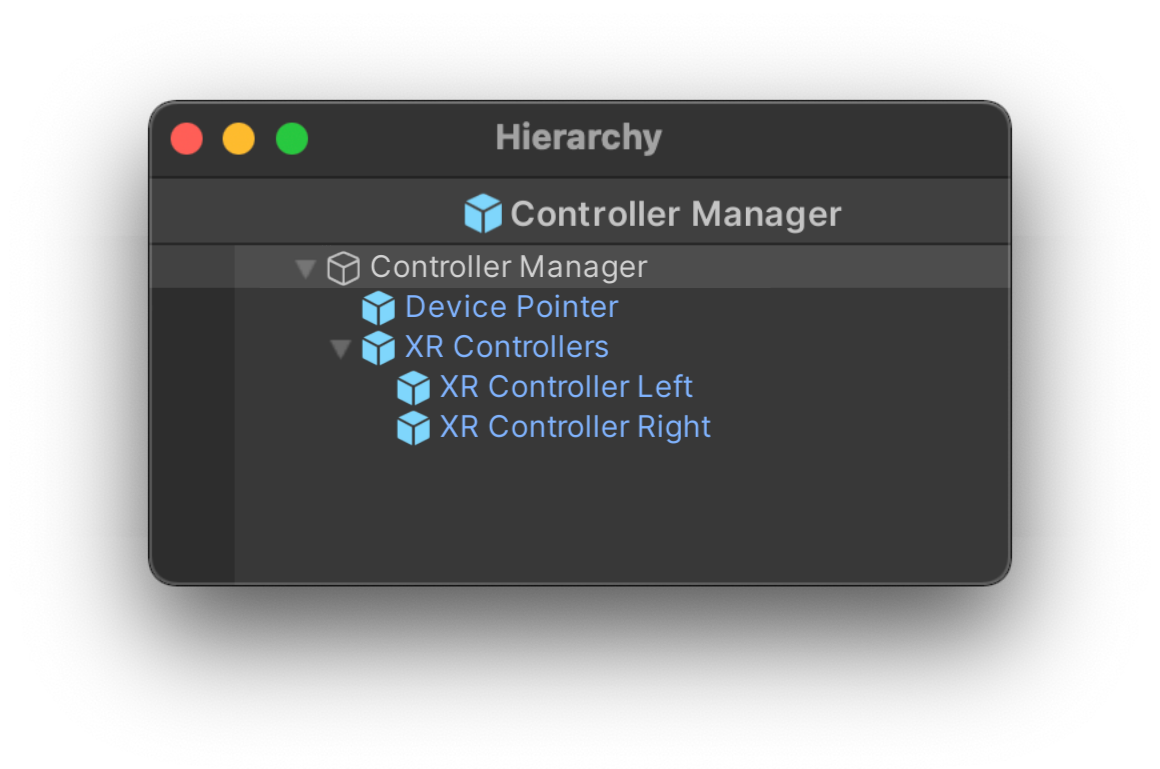Maximize the Hierarchy window with green button
The width and height of the screenshot is (1160, 769).
pos(292,139)
